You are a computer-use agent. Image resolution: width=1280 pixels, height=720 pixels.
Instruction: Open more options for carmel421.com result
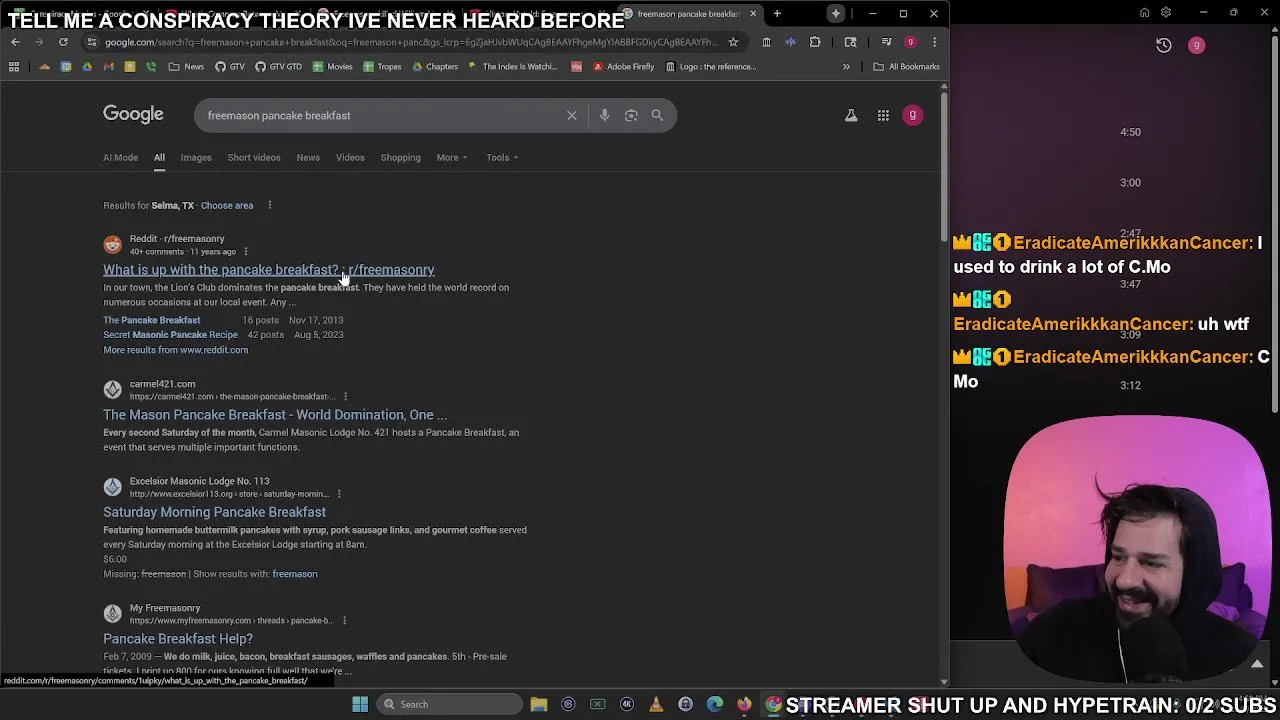tap(345, 396)
